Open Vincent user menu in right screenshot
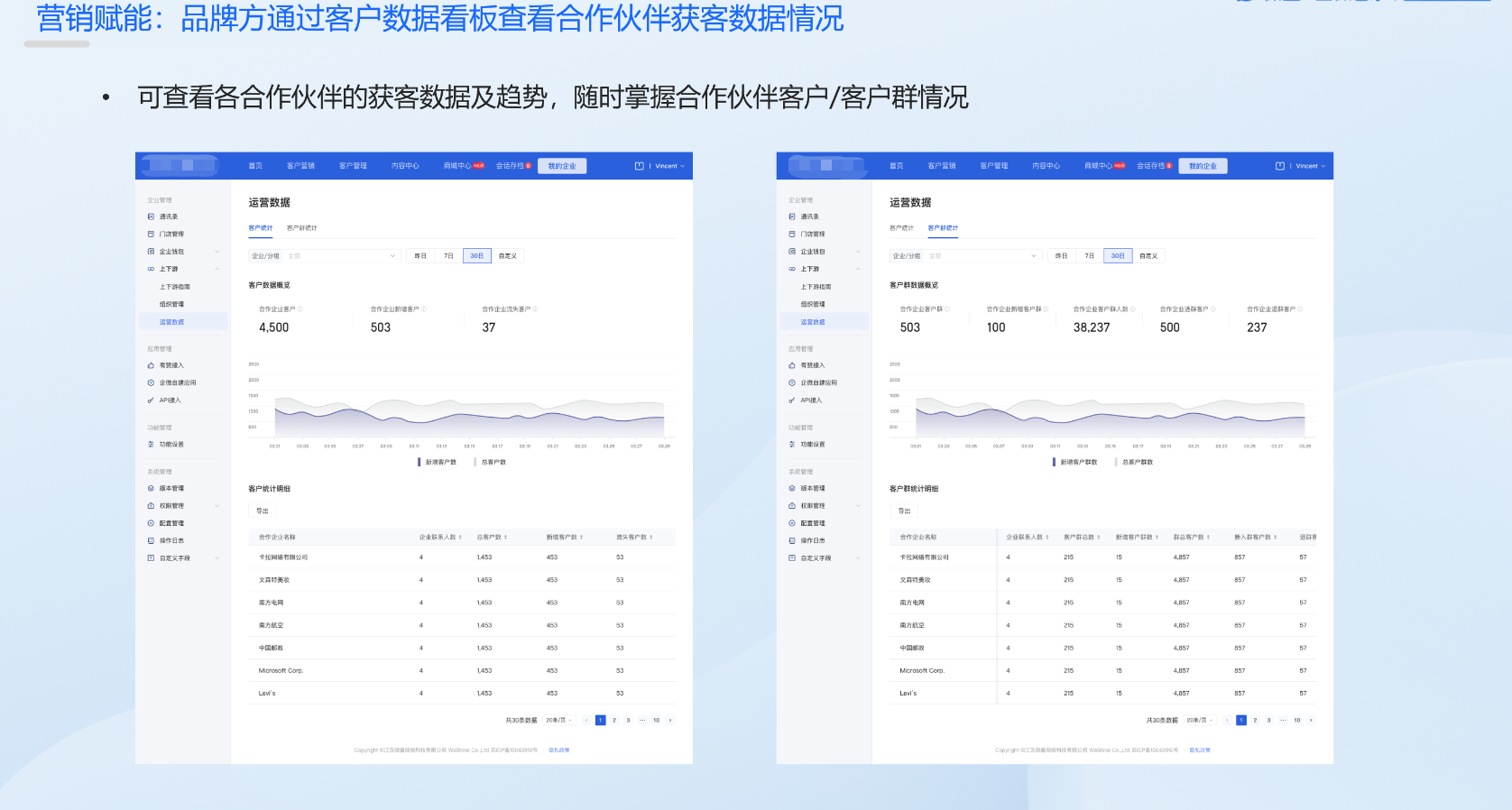This screenshot has width=1512, height=810. 1310,166
